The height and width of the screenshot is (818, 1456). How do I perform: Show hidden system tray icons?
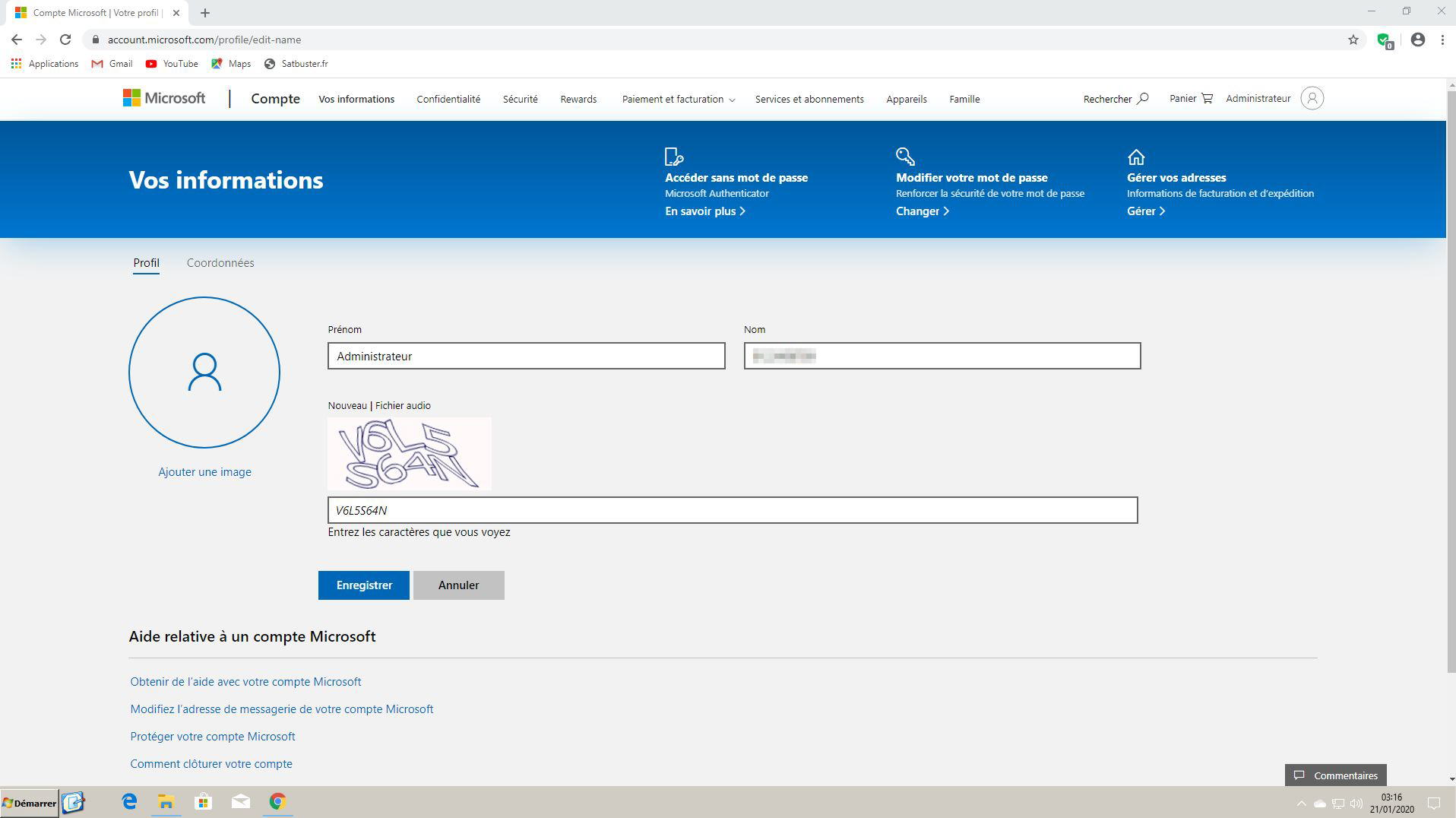point(1301,804)
